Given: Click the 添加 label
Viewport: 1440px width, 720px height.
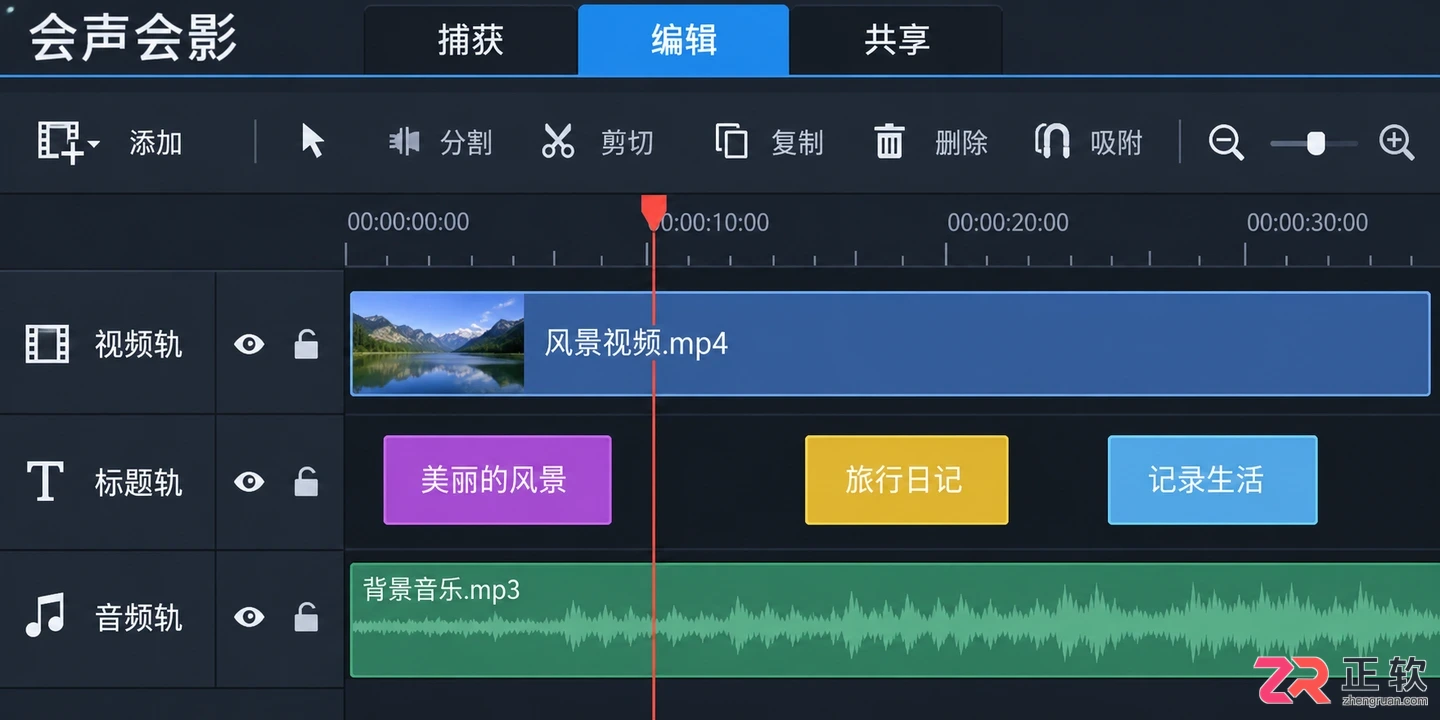Looking at the screenshot, I should click(x=156, y=143).
